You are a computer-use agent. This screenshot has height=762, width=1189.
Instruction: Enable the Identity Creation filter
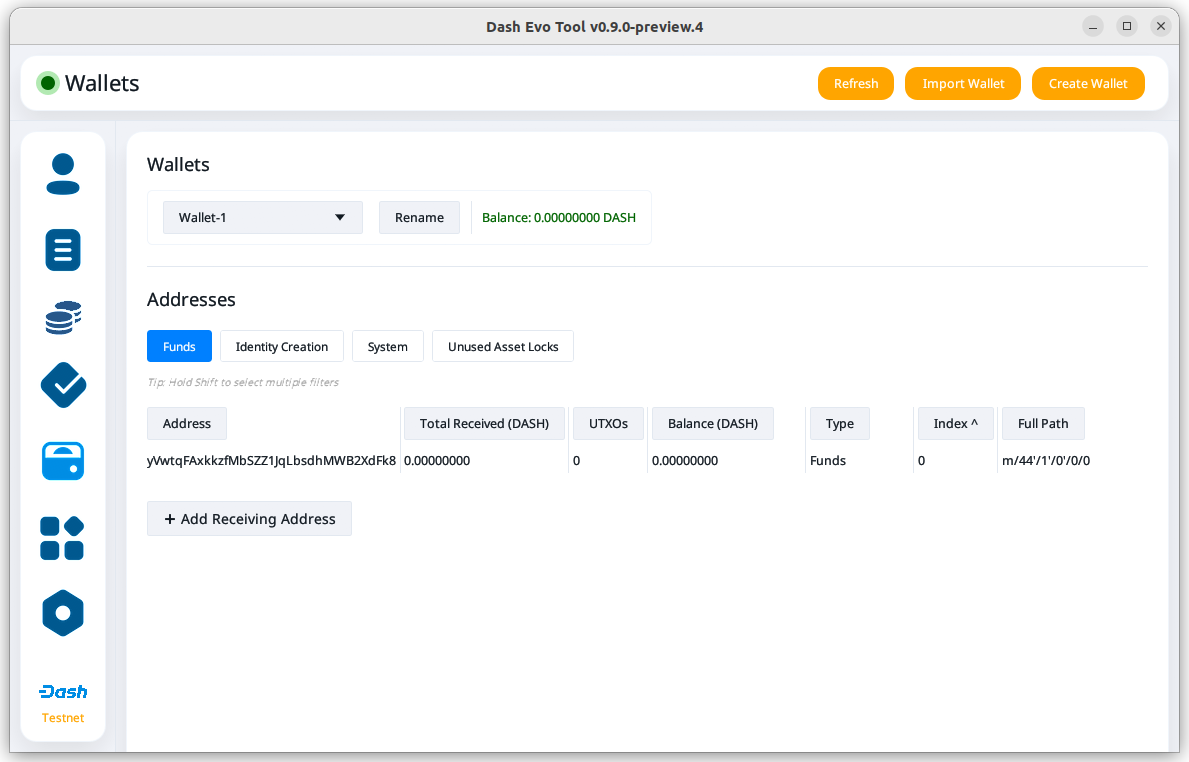[282, 346]
